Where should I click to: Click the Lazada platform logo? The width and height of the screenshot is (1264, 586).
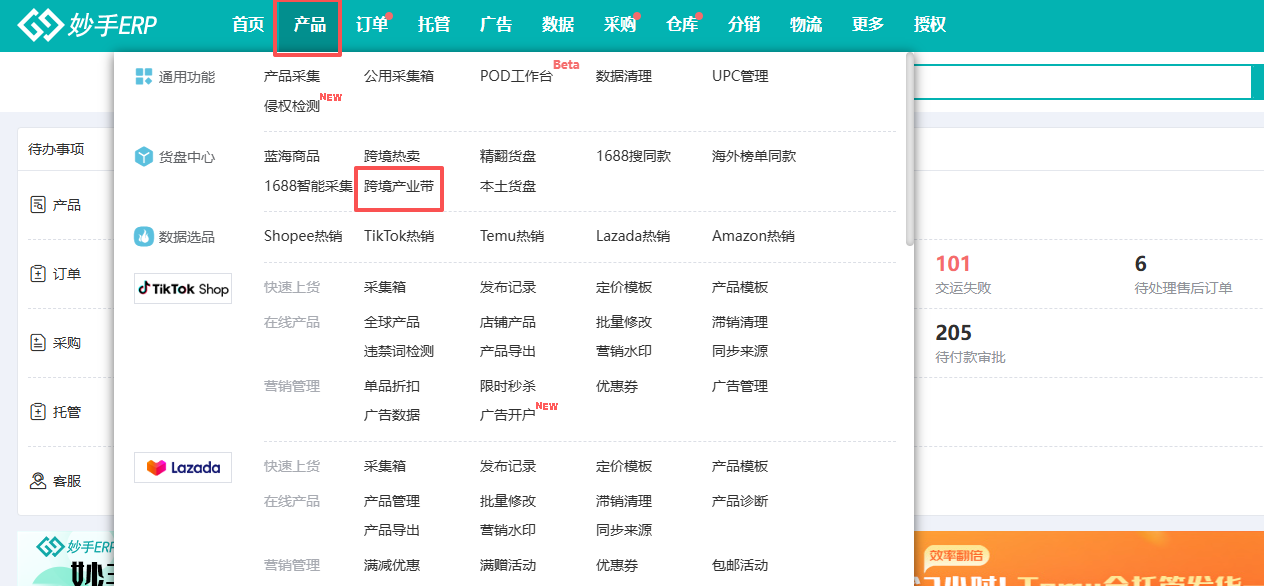(x=183, y=467)
